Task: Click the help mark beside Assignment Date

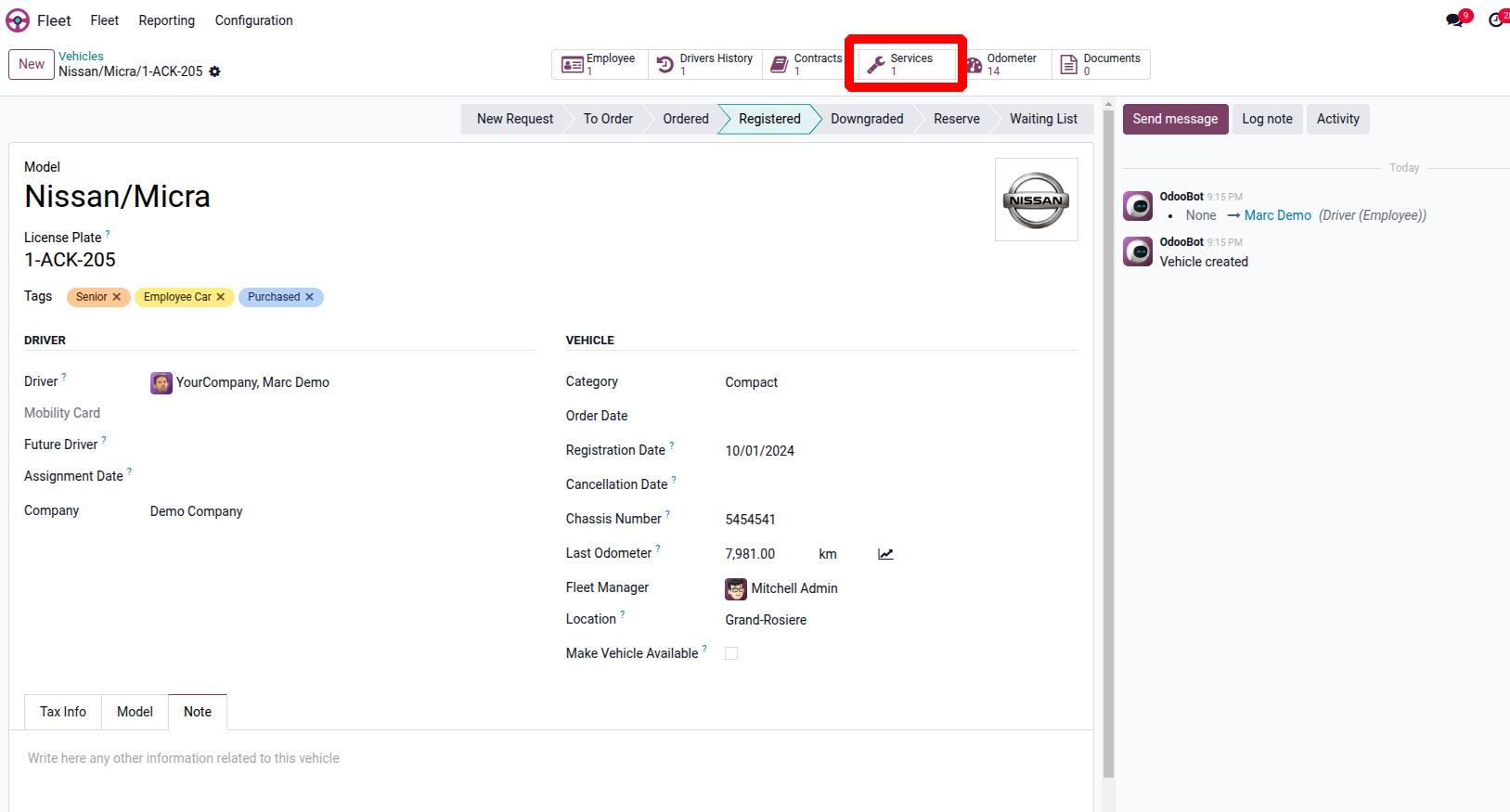Action: 130,472
